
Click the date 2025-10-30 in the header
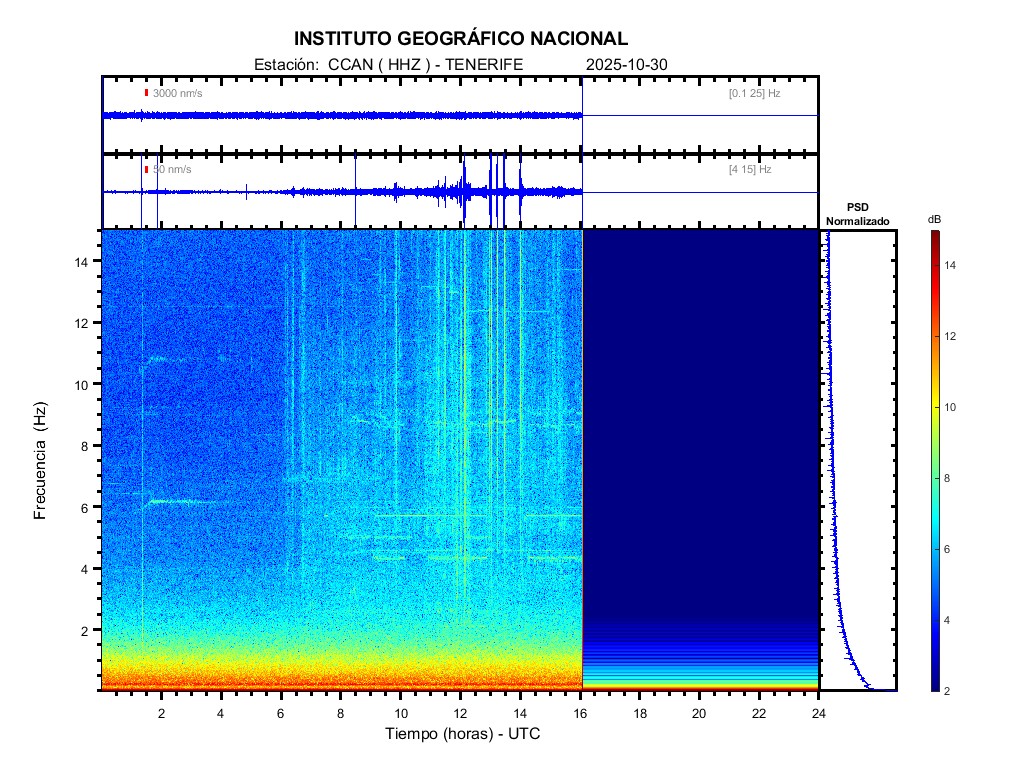tap(627, 65)
